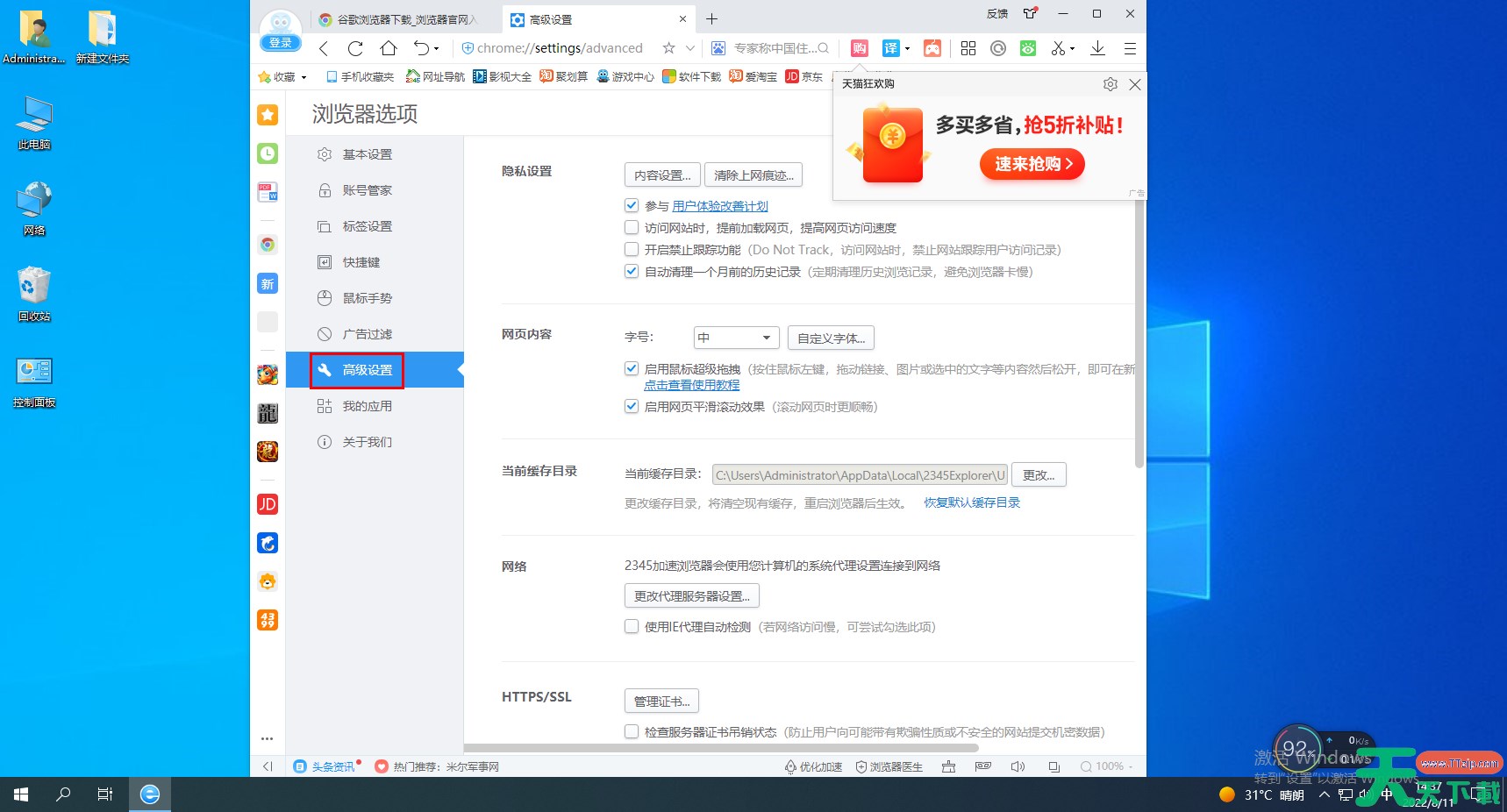Open the JD shortcut in left sidebar
Image resolution: width=1507 pixels, height=812 pixels.
268,504
